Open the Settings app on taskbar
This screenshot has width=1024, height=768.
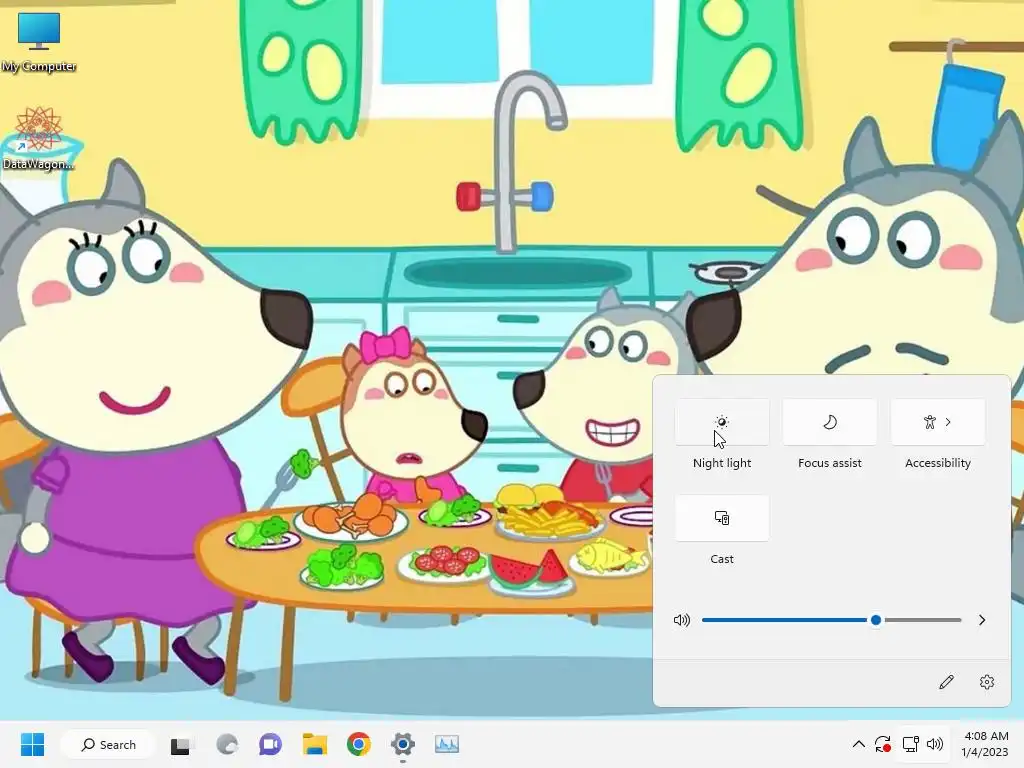(403, 744)
